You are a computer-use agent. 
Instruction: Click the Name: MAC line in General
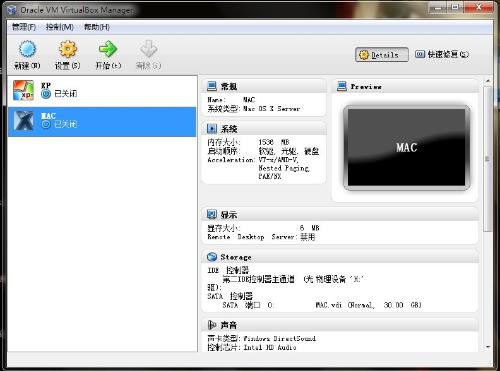231,100
